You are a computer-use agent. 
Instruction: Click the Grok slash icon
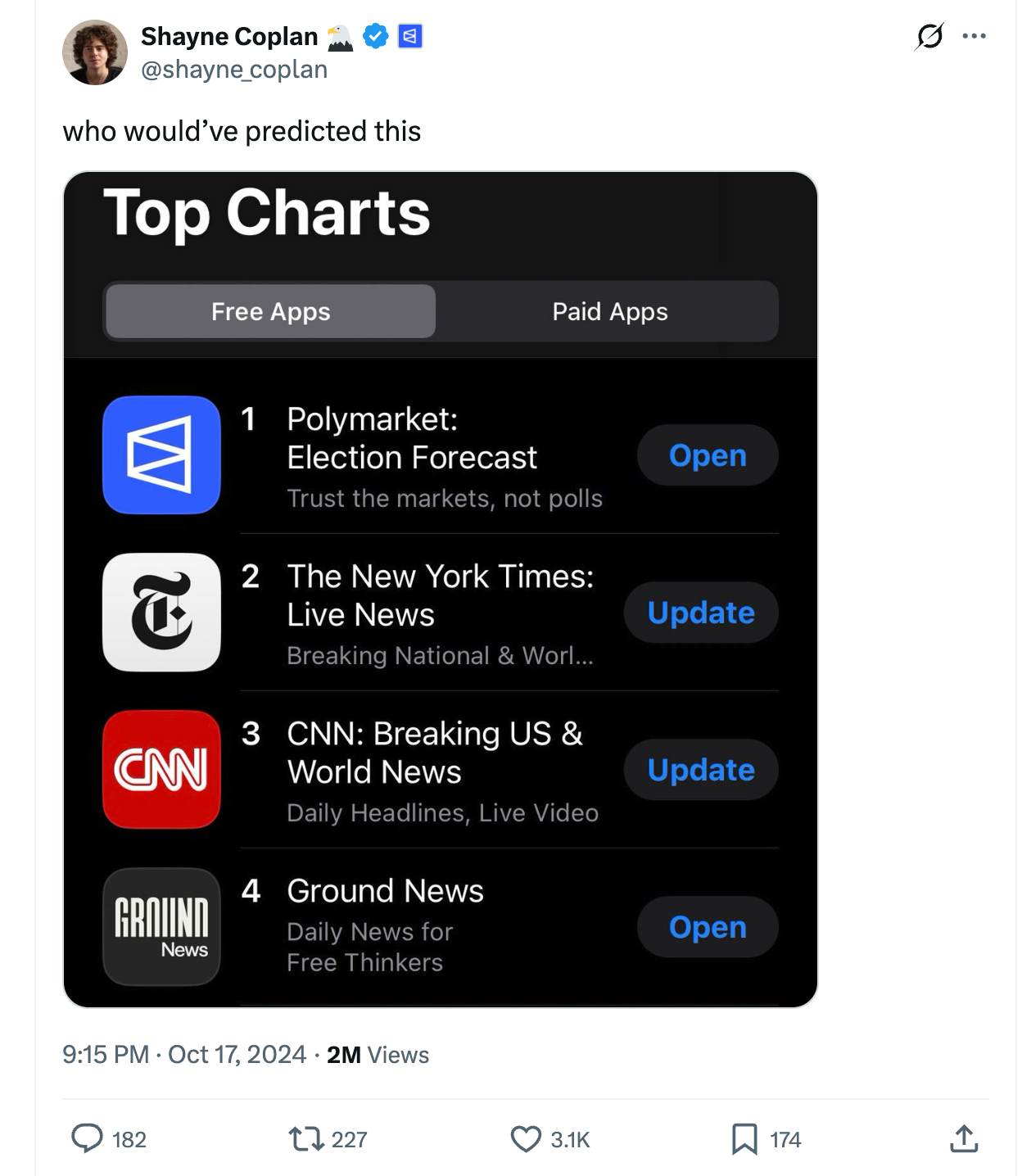tap(930, 36)
